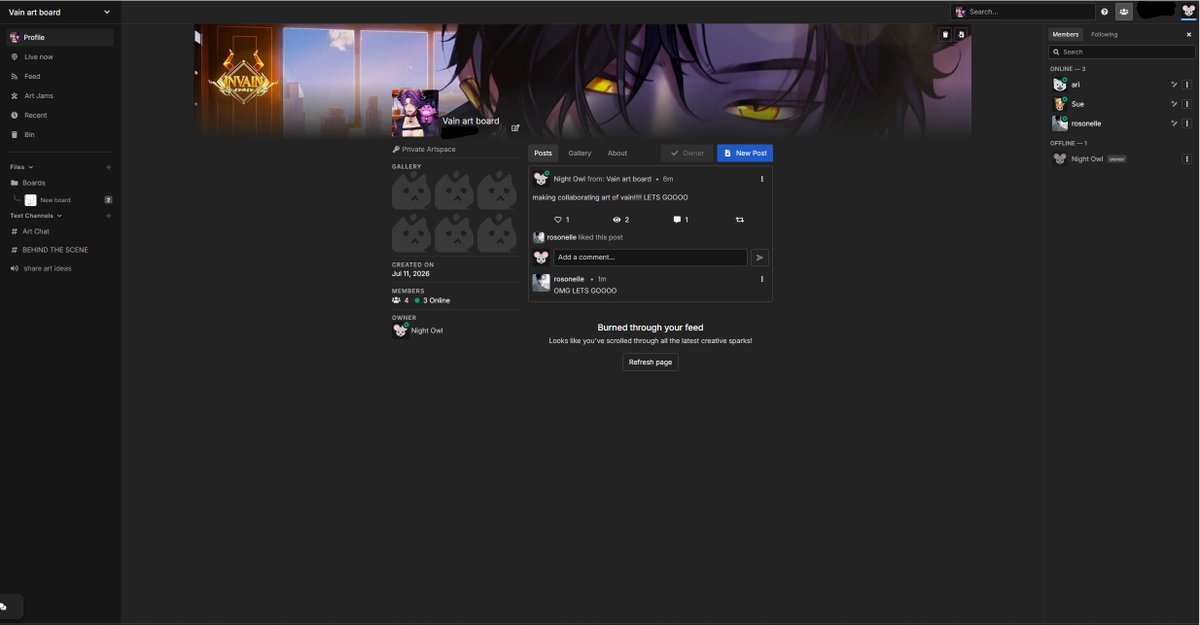The image size is (1200, 625).
Task: Switch to the About tab
Action: pos(617,153)
